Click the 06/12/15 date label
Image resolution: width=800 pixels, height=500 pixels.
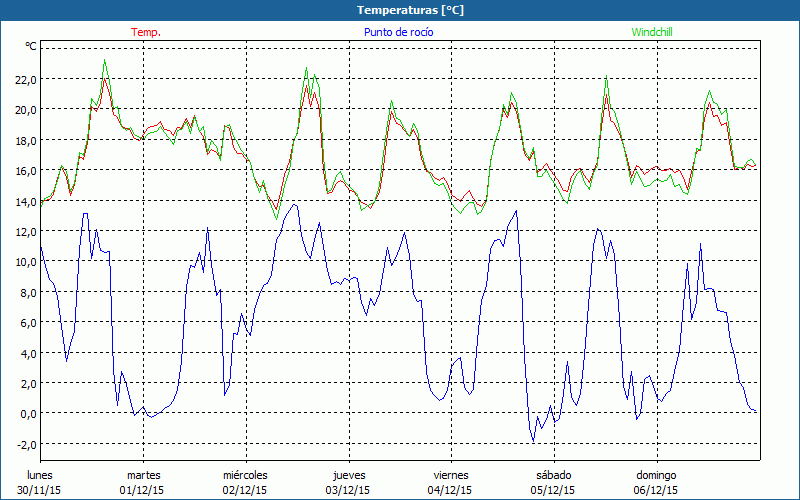coord(656,490)
